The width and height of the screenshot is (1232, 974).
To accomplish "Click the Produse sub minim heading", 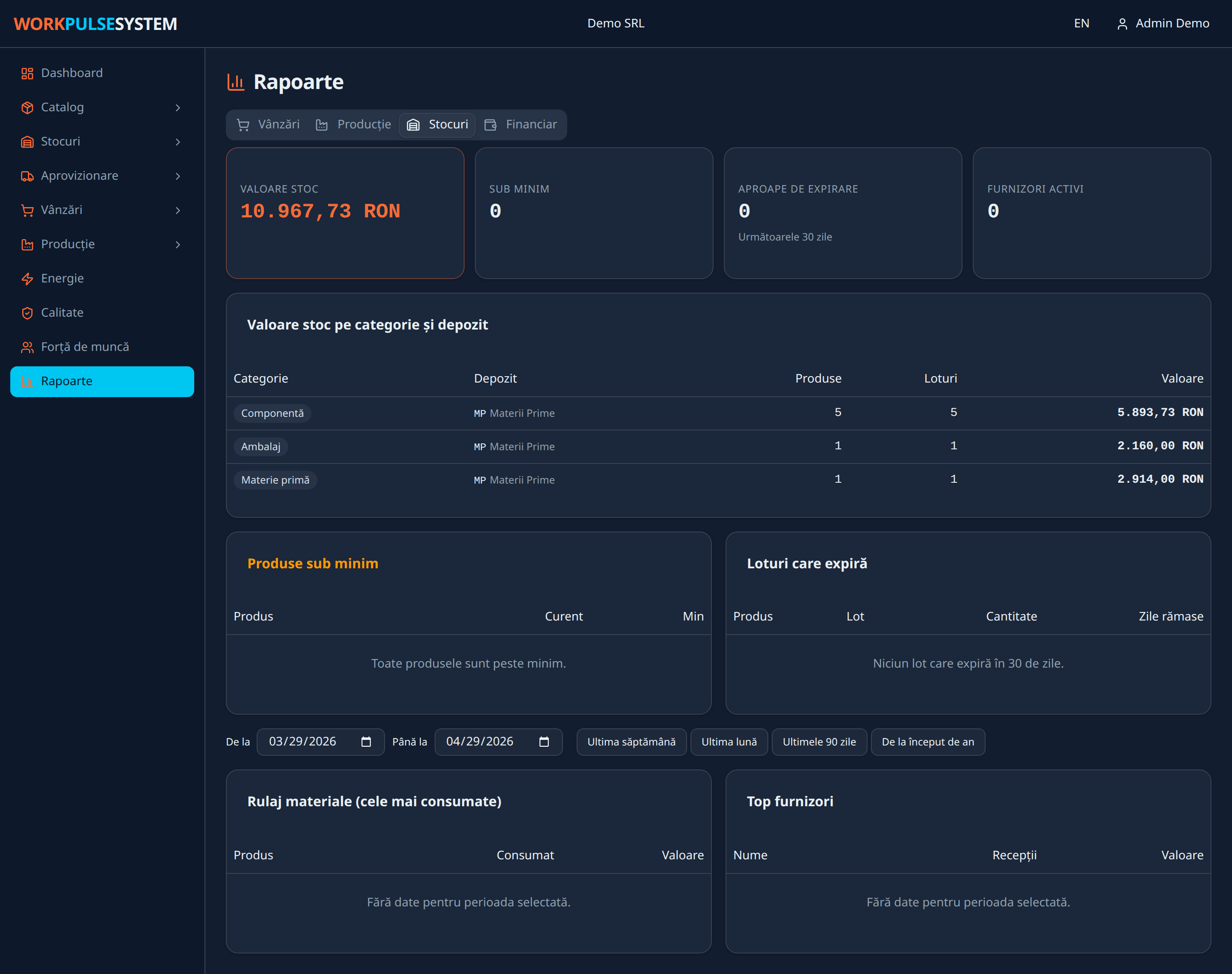I will 312,564.
